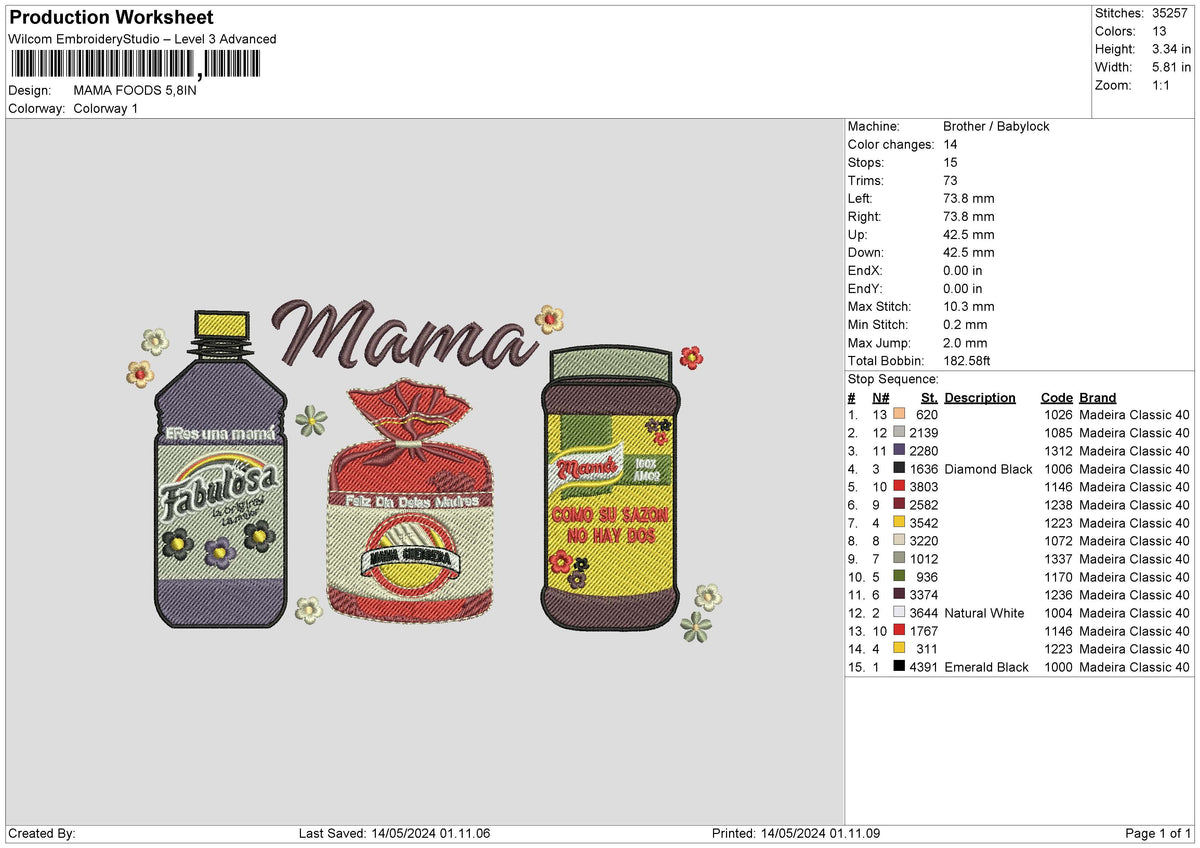Click the Emerald Black swatch in row 15
1200x848 pixels.
click(x=900, y=667)
